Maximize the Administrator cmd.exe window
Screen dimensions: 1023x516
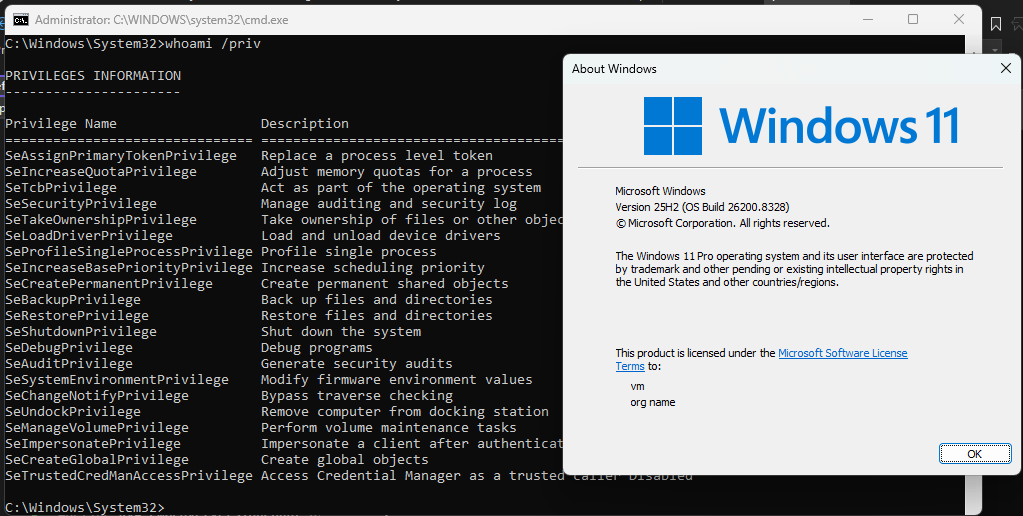[913, 20]
